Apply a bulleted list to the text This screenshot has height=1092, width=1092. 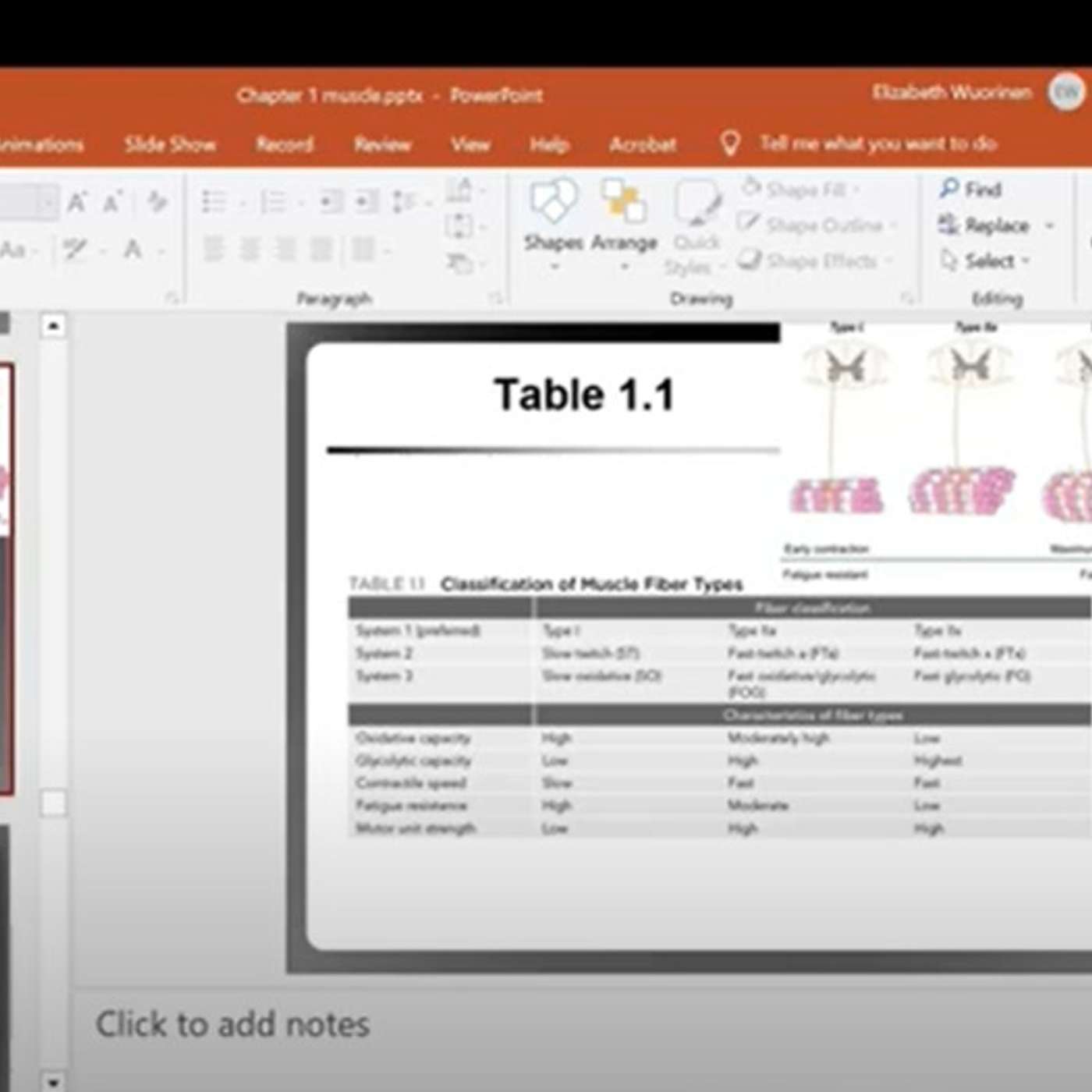(x=214, y=202)
